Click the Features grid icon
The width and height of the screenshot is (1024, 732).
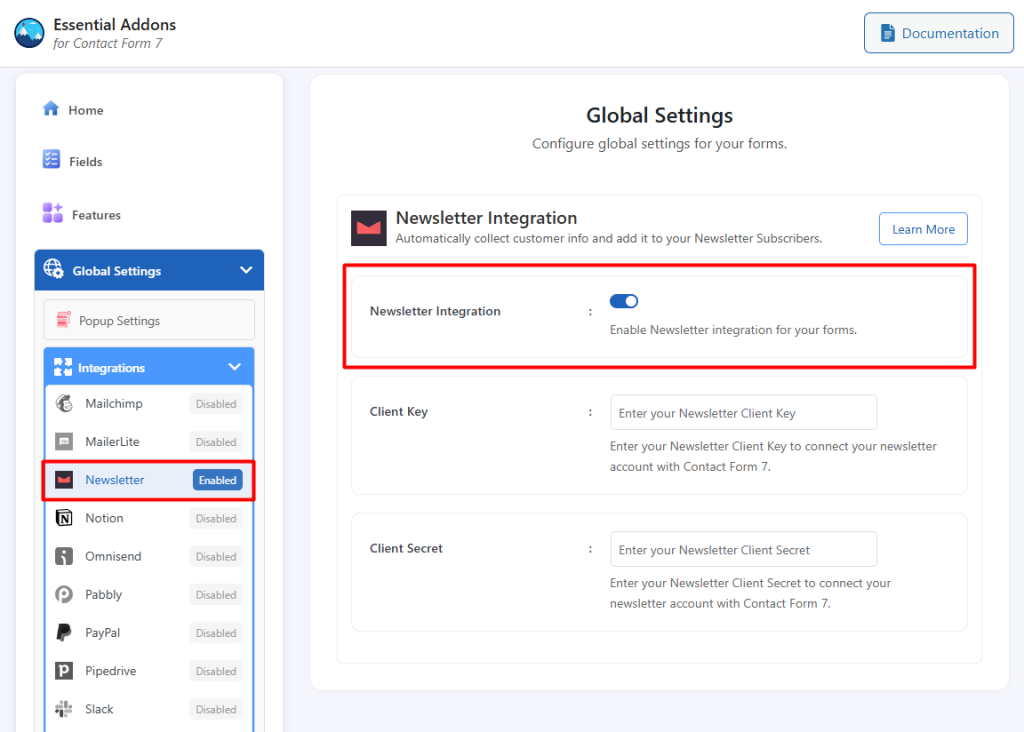[x=53, y=213]
